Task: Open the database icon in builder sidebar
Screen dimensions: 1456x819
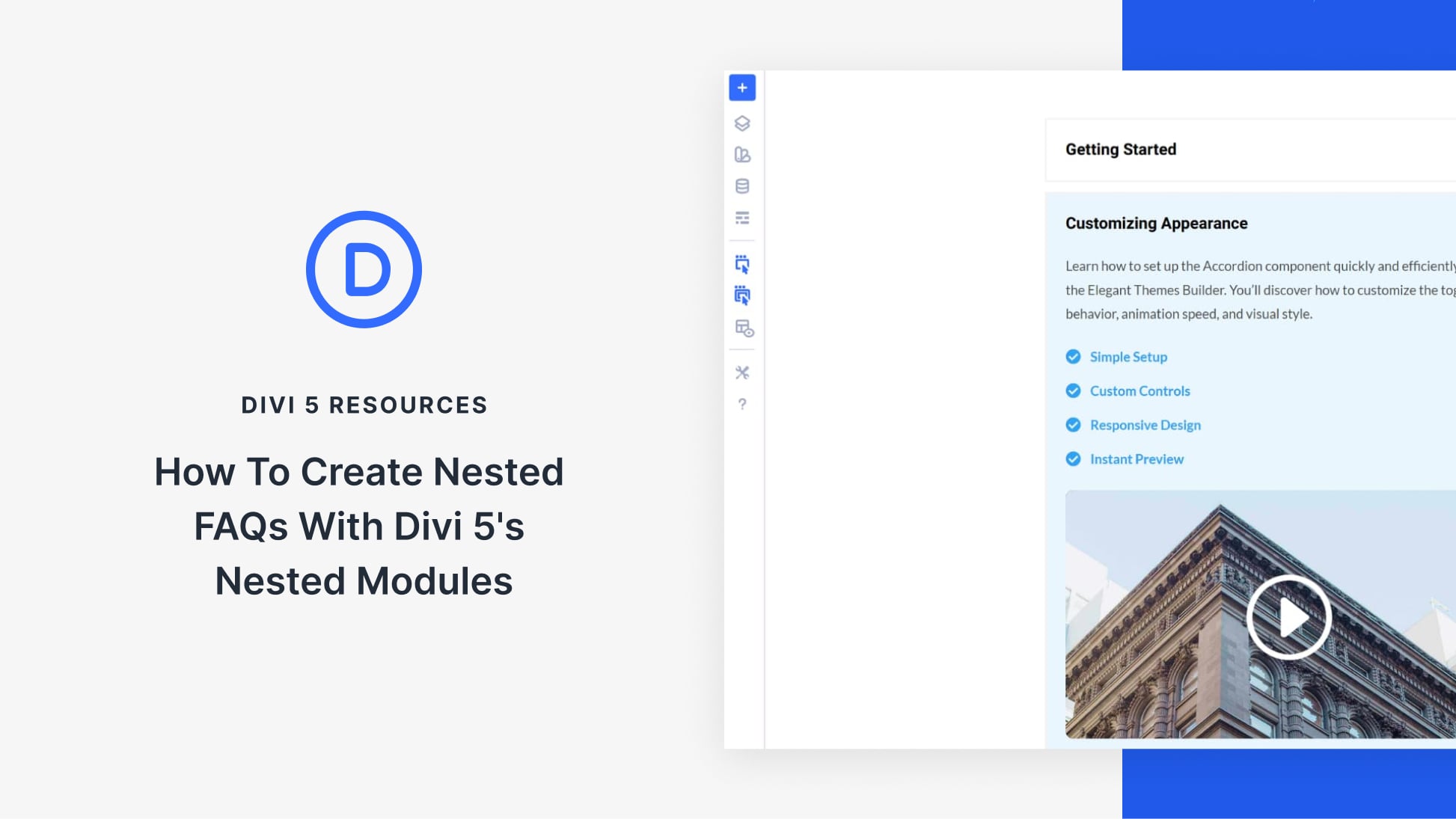Action: pyautogui.click(x=741, y=186)
